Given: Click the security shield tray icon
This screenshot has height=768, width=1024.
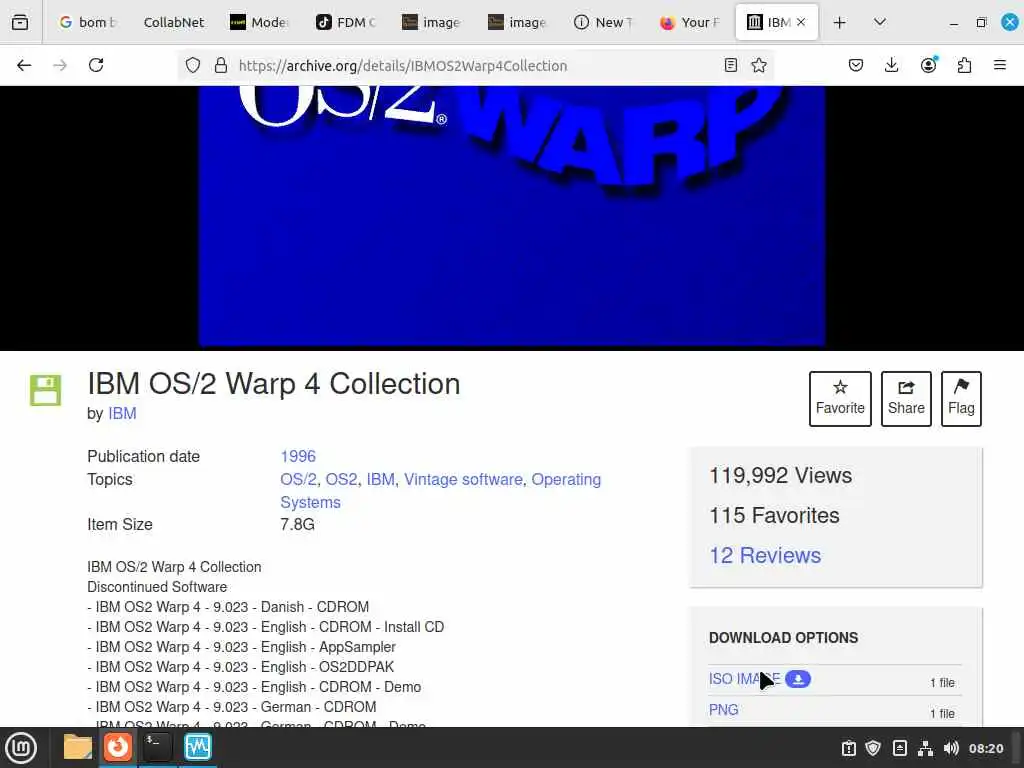Looking at the screenshot, I should coord(873,748).
